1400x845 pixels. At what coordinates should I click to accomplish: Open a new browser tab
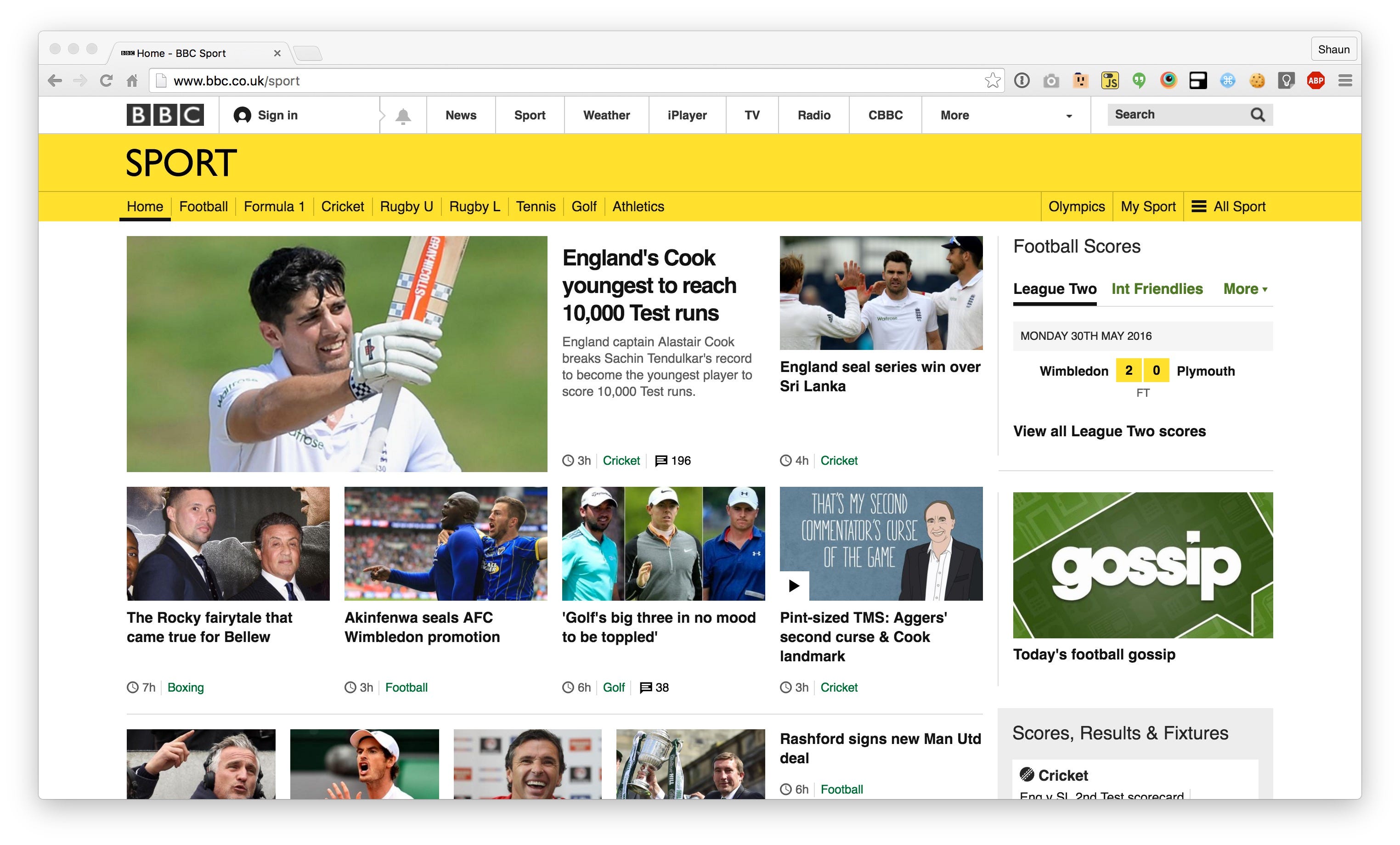(x=307, y=53)
